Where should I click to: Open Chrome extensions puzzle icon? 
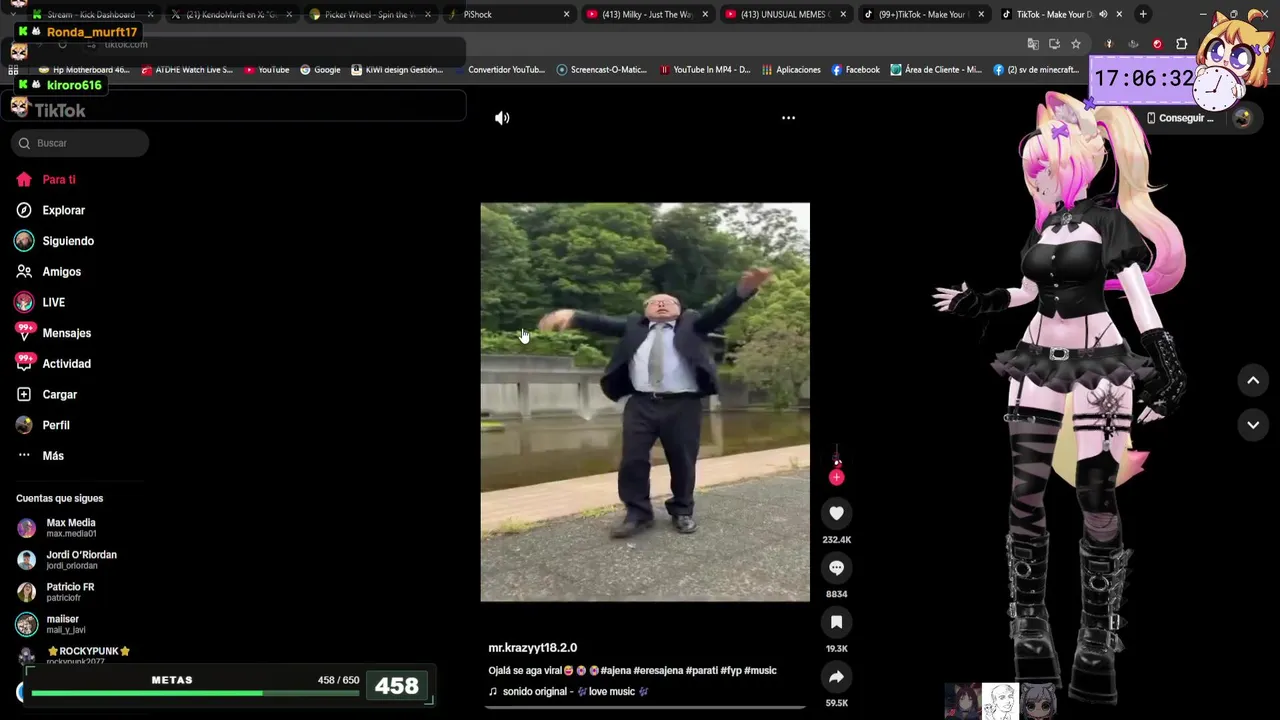(1182, 44)
